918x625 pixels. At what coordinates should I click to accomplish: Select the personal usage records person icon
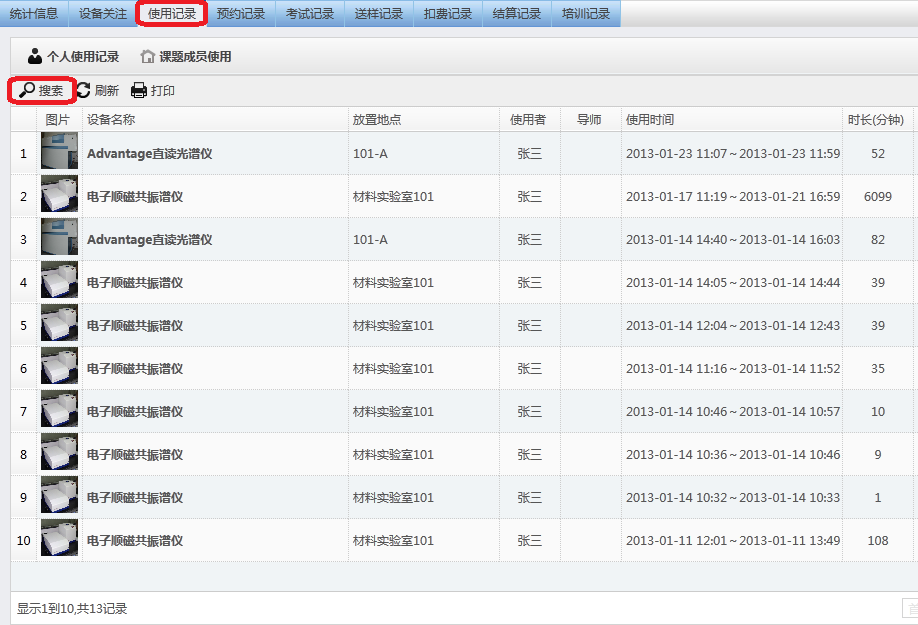(35, 57)
